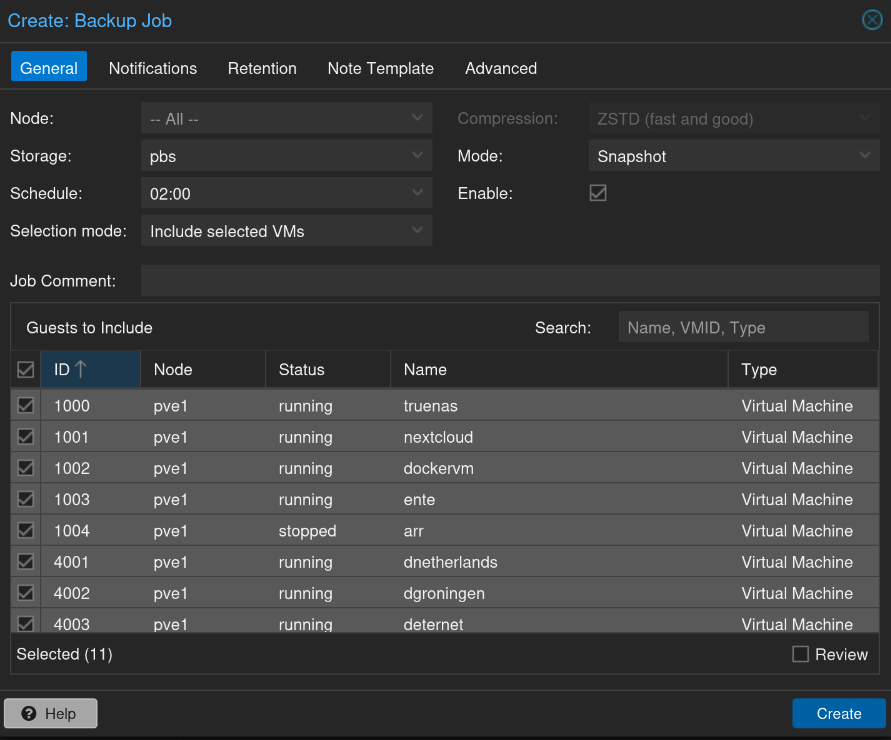Sort by the Node column header
The height and width of the screenshot is (740, 891).
pyautogui.click(x=203, y=369)
